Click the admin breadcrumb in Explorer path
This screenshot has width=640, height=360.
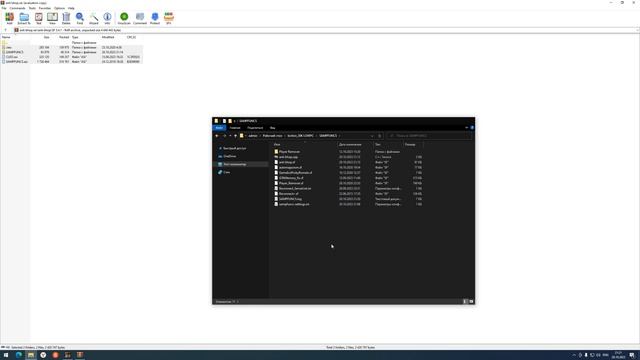click(253, 136)
